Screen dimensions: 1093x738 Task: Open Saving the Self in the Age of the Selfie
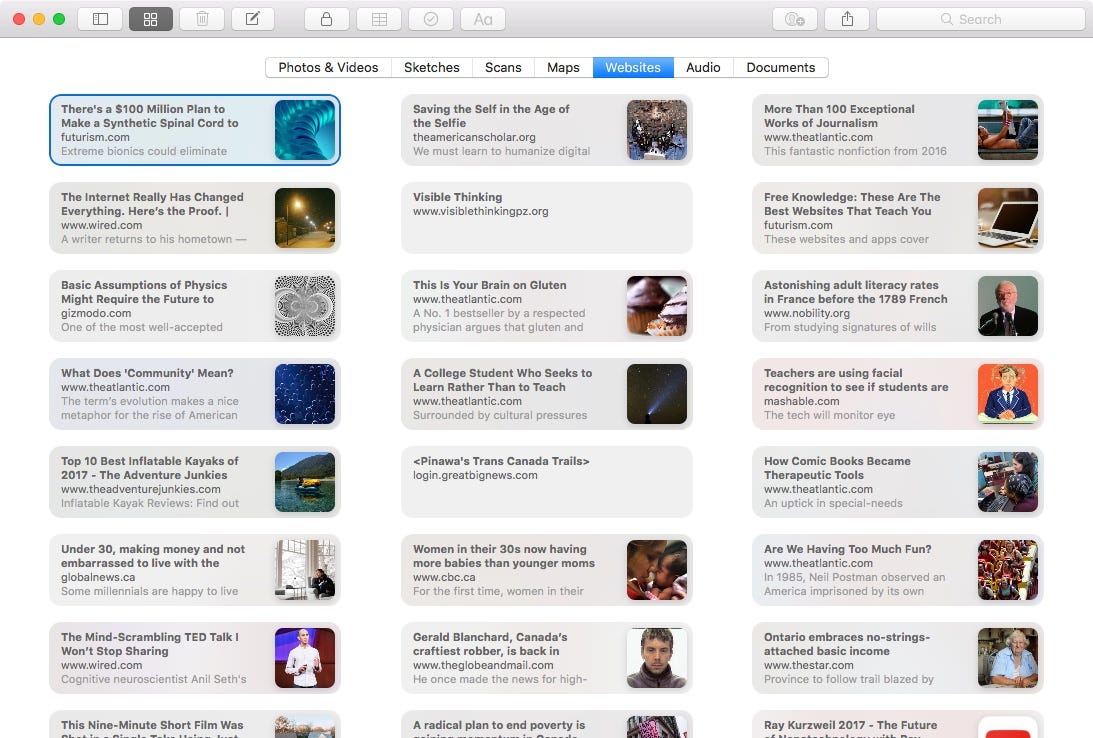[546, 130]
